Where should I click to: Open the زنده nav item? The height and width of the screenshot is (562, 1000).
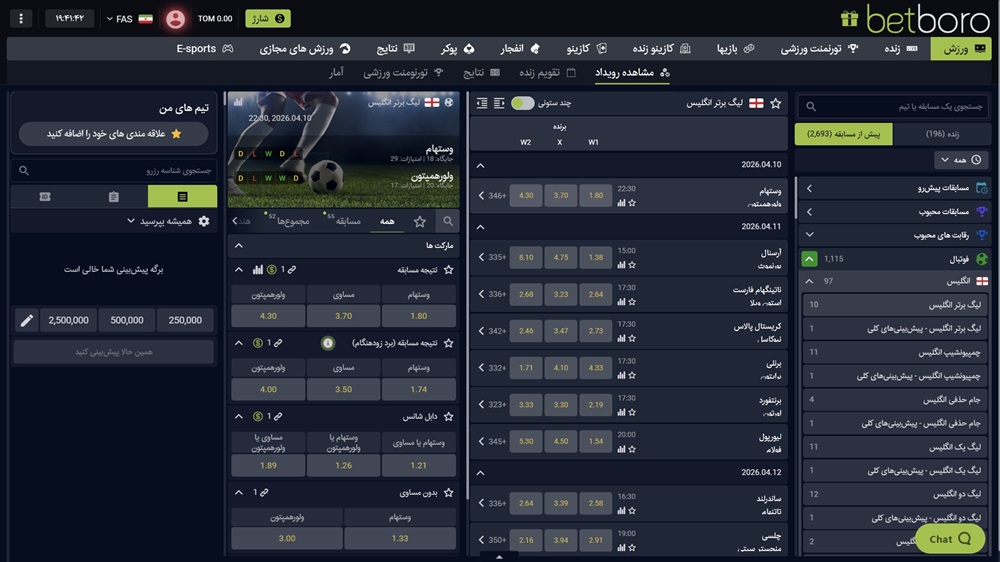click(x=901, y=48)
